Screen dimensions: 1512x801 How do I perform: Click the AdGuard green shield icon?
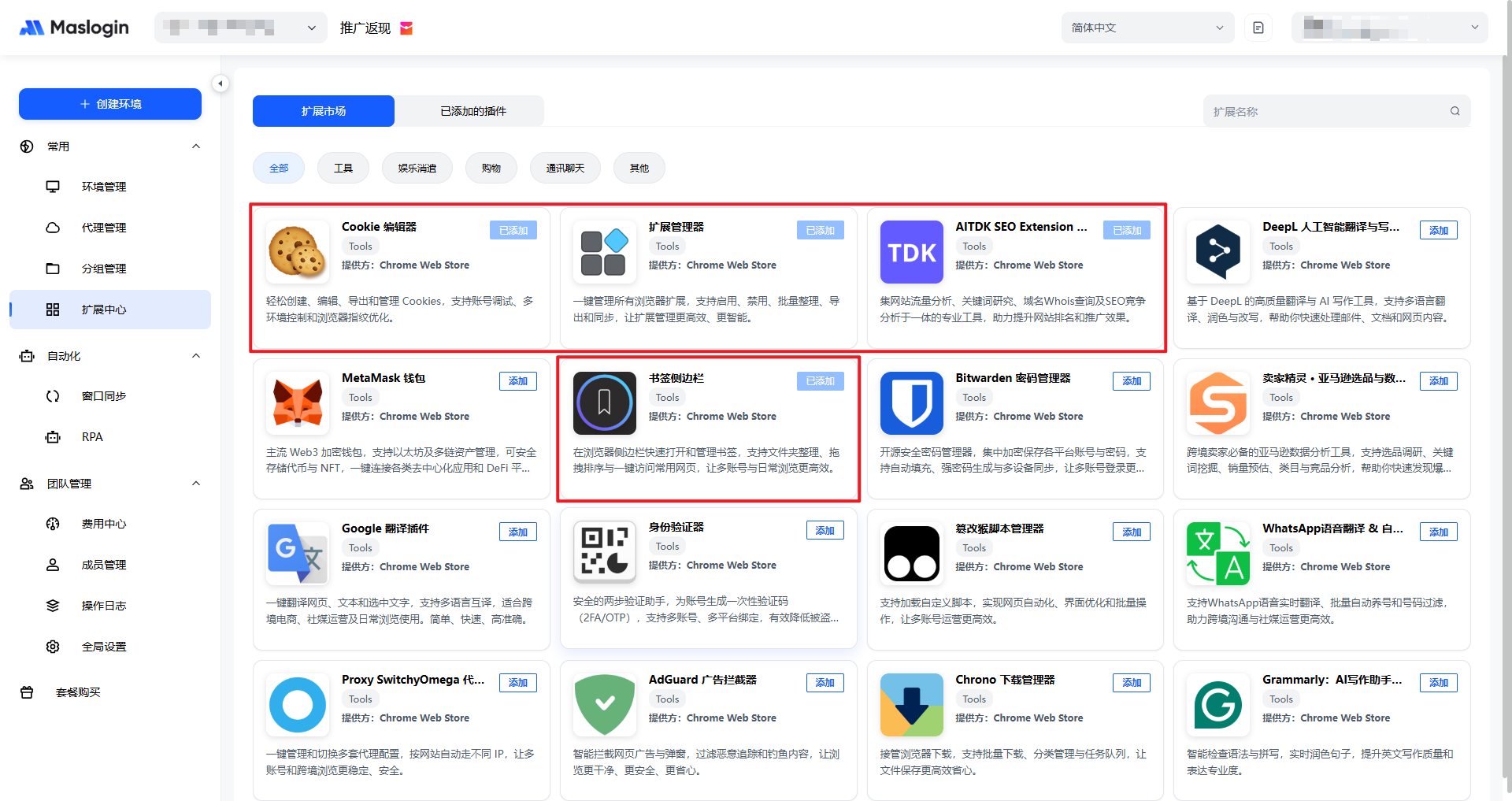pyautogui.click(x=604, y=705)
